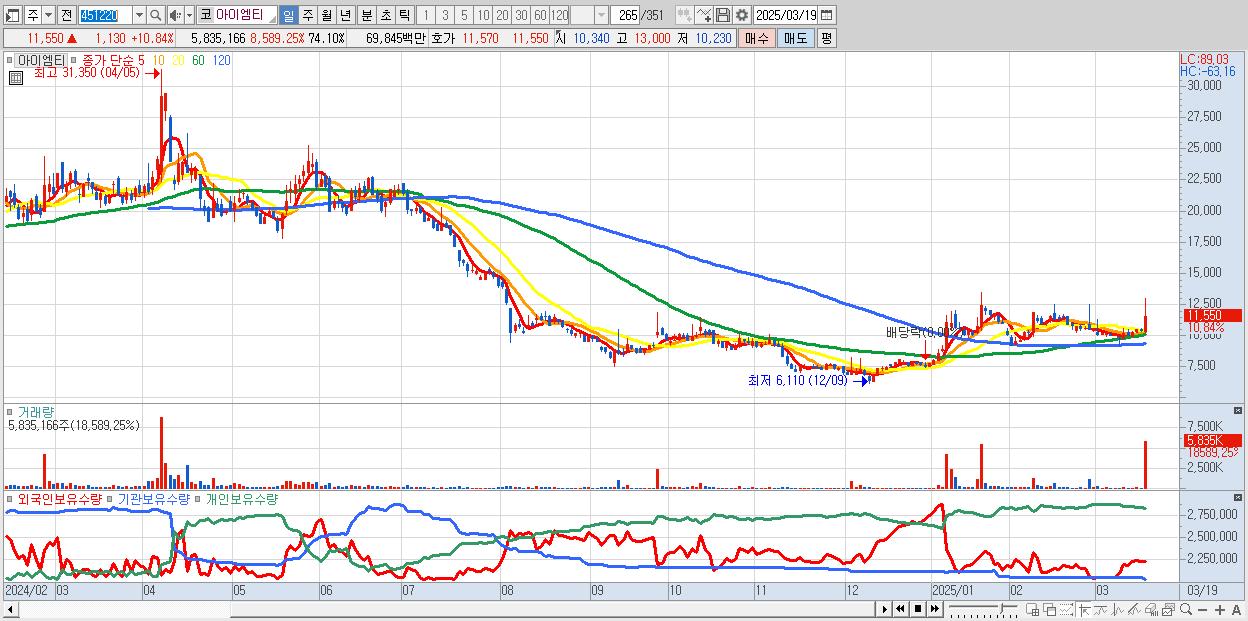Click the 아이엠티 chart legend label
The image size is (1248, 621).
click(x=40, y=60)
